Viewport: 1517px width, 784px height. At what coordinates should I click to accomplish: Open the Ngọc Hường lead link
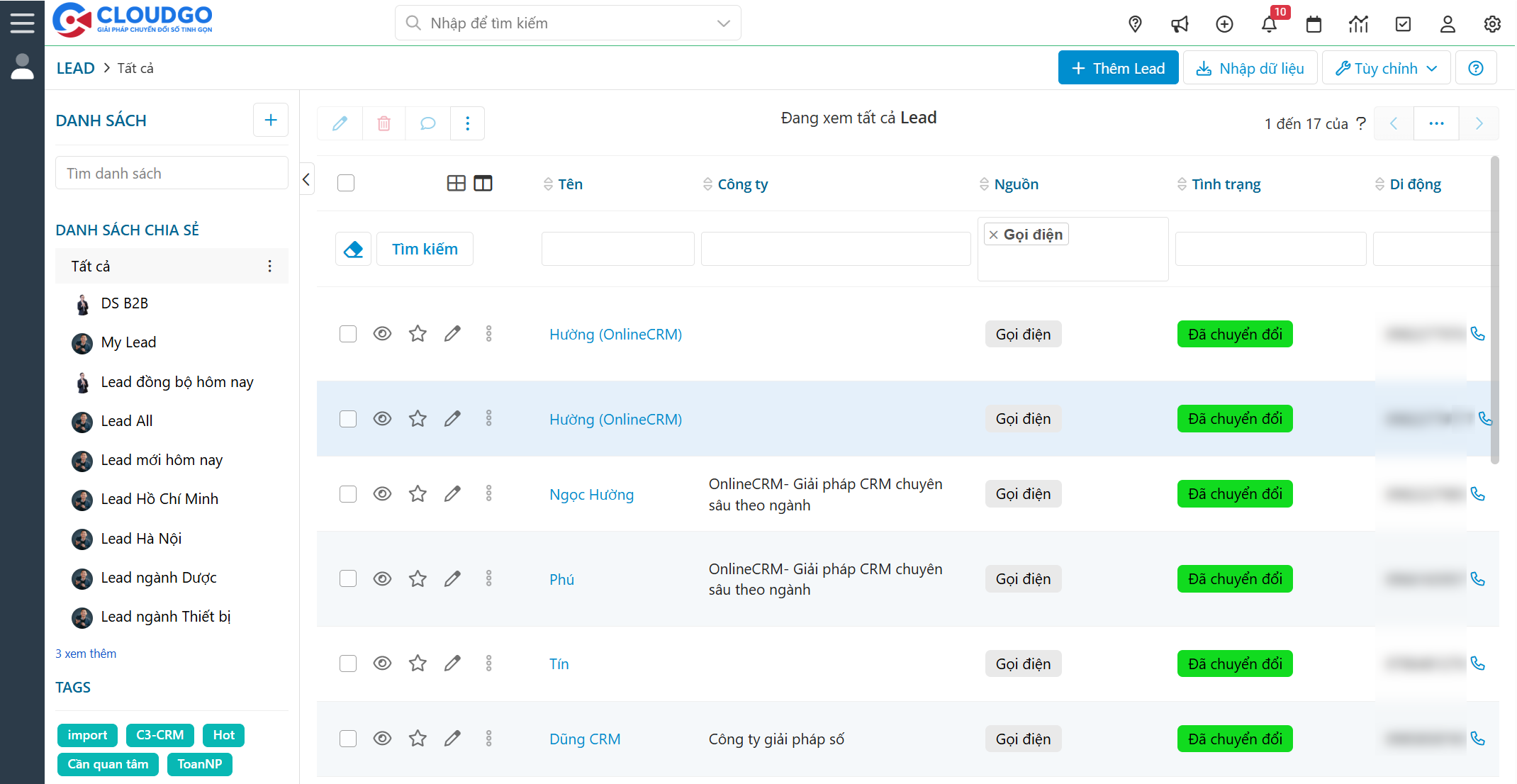click(x=591, y=495)
